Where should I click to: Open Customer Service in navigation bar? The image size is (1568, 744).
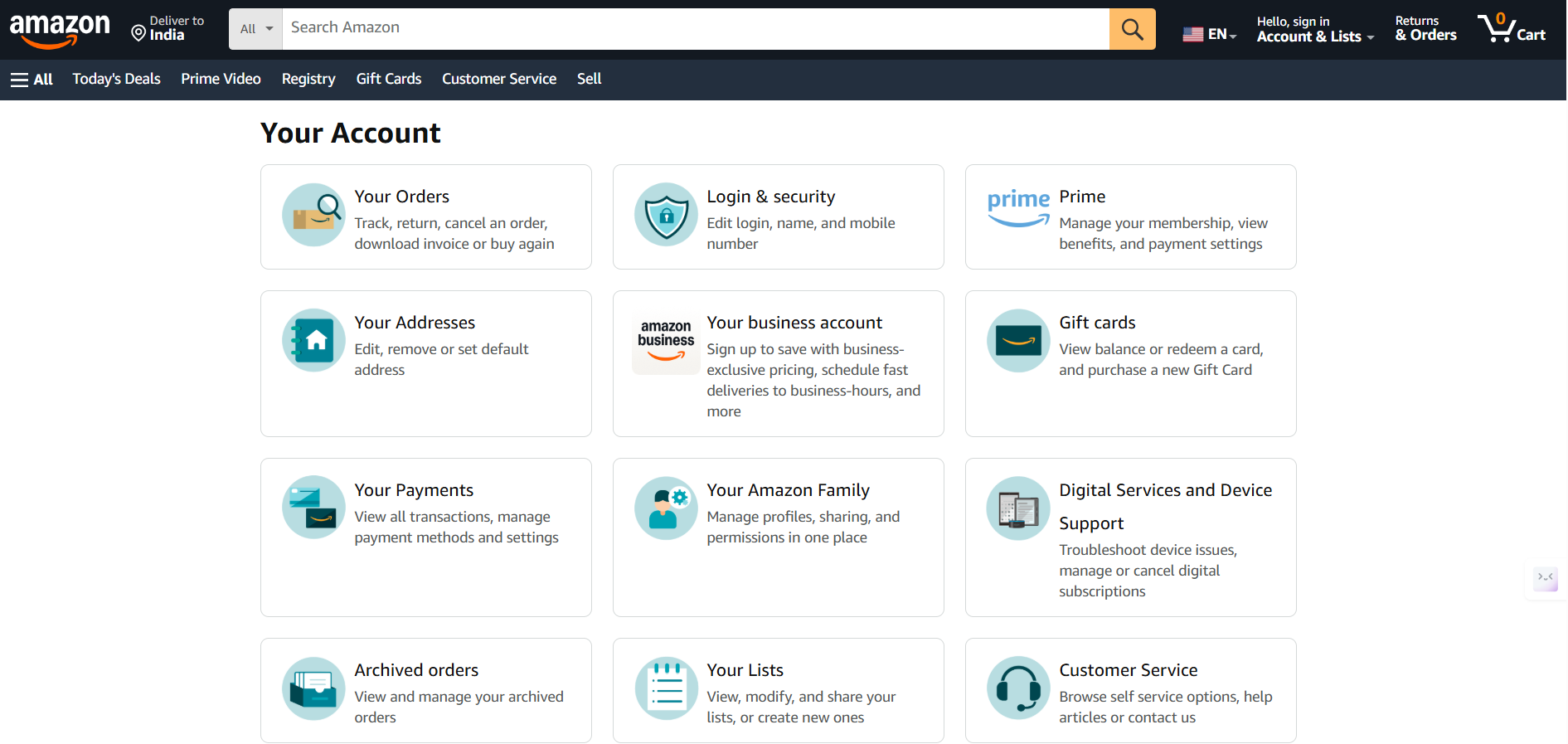pyautogui.click(x=499, y=79)
